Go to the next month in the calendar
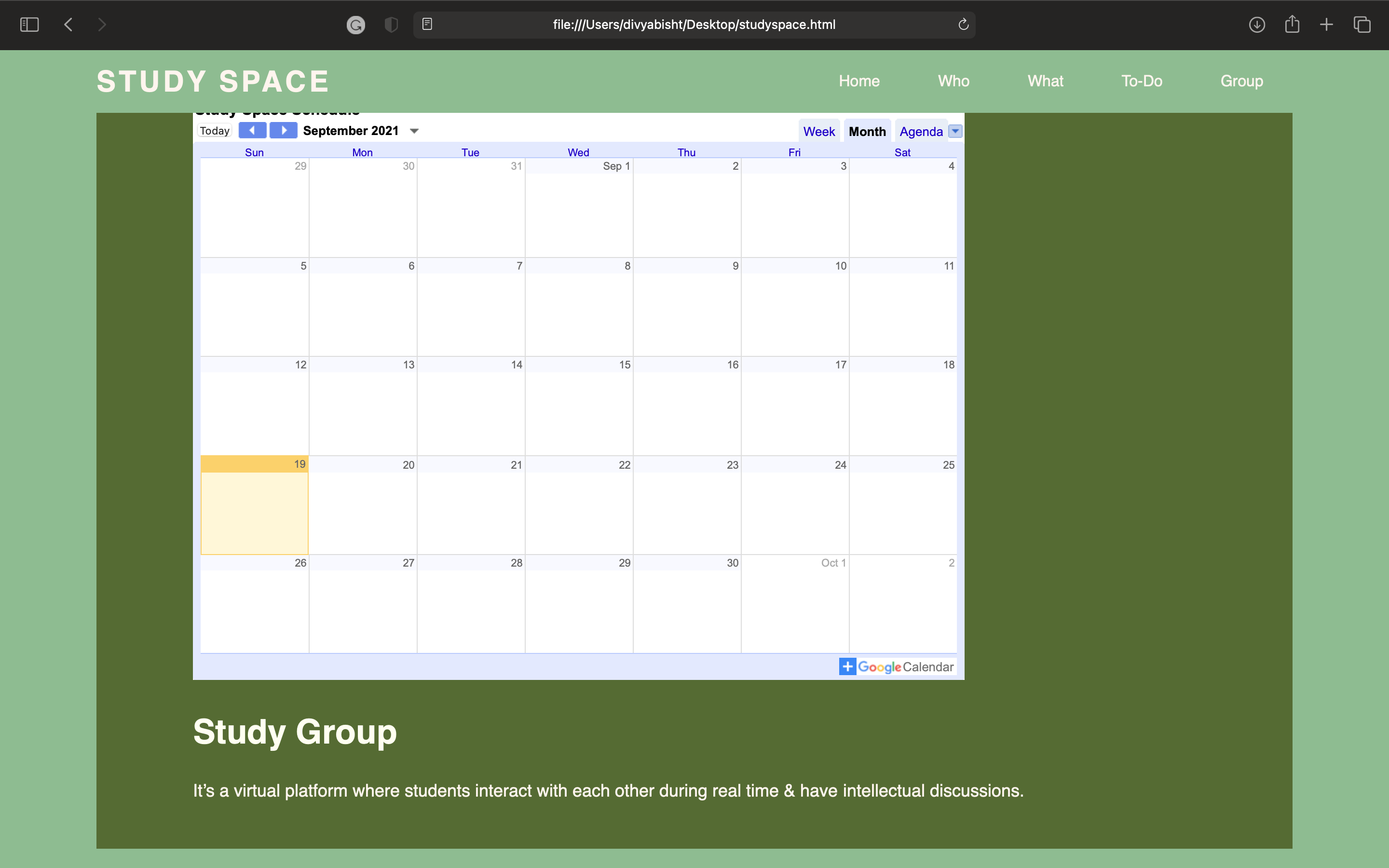Screen dimensions: 1389x868 pos(283,130)
